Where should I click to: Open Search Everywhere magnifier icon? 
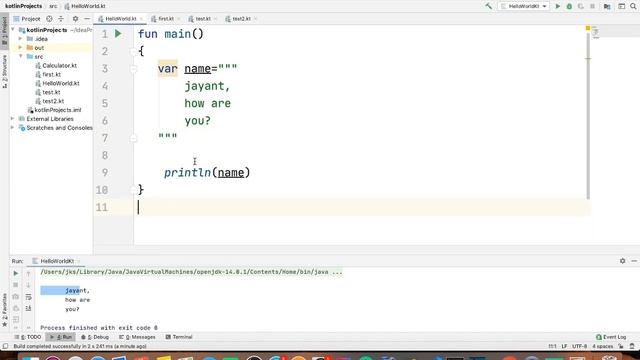click(633, 6)
